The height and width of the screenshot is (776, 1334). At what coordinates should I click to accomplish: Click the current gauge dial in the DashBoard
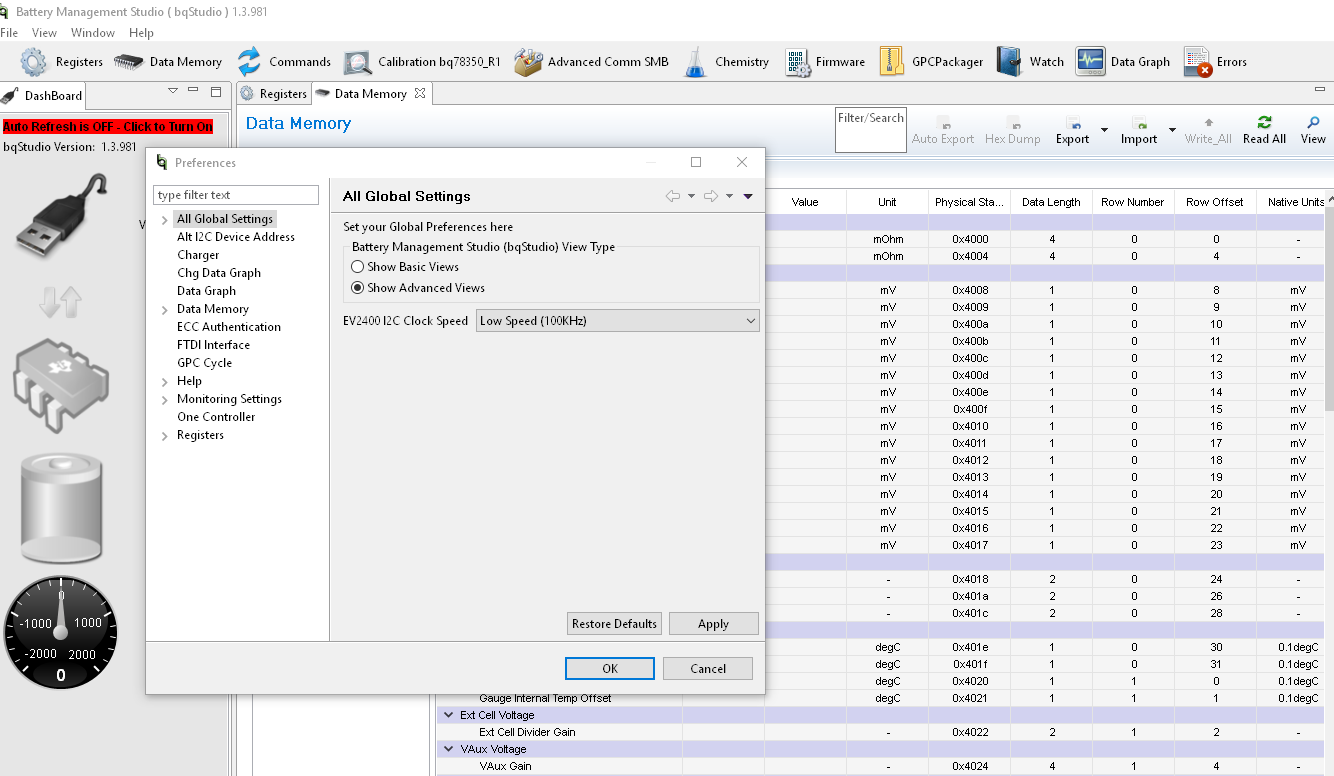(60, 632)
